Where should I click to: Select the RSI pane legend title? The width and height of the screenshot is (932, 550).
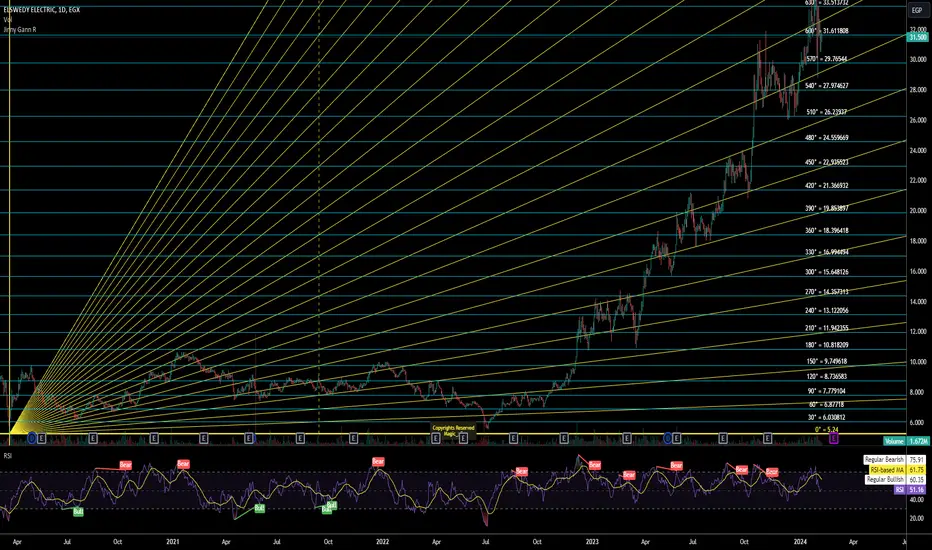click(x=8, y=455)
